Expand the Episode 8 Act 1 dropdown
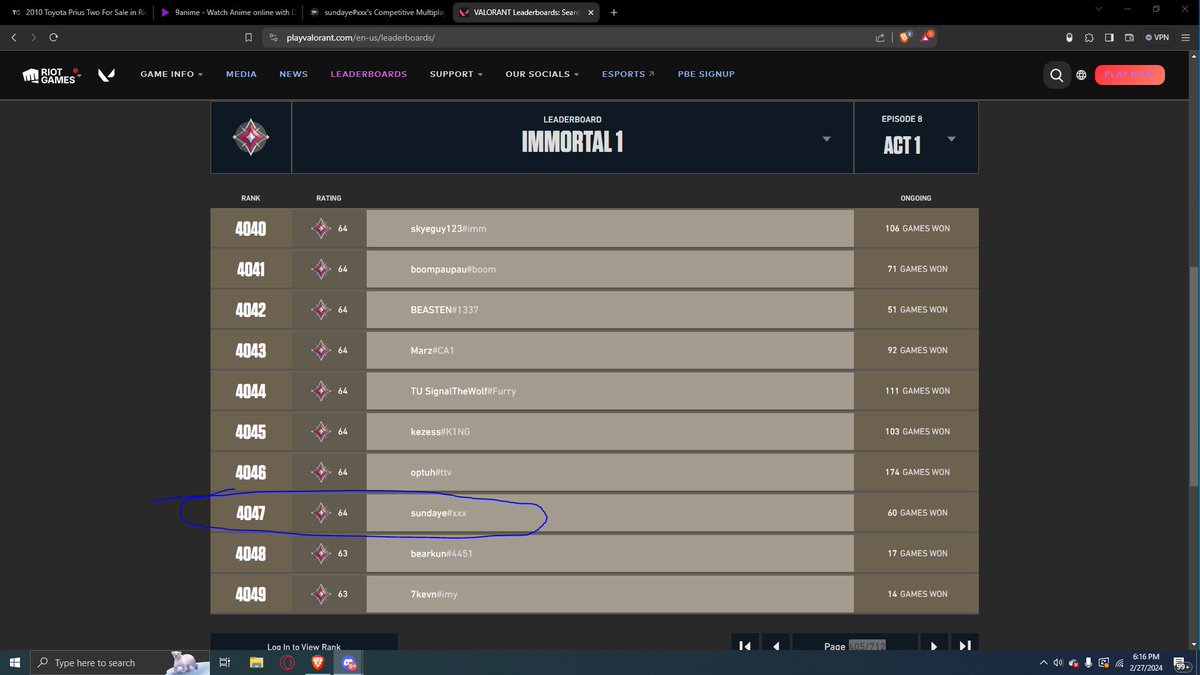The width and height of the screenshot is (1200, 675). coord(951,139)
